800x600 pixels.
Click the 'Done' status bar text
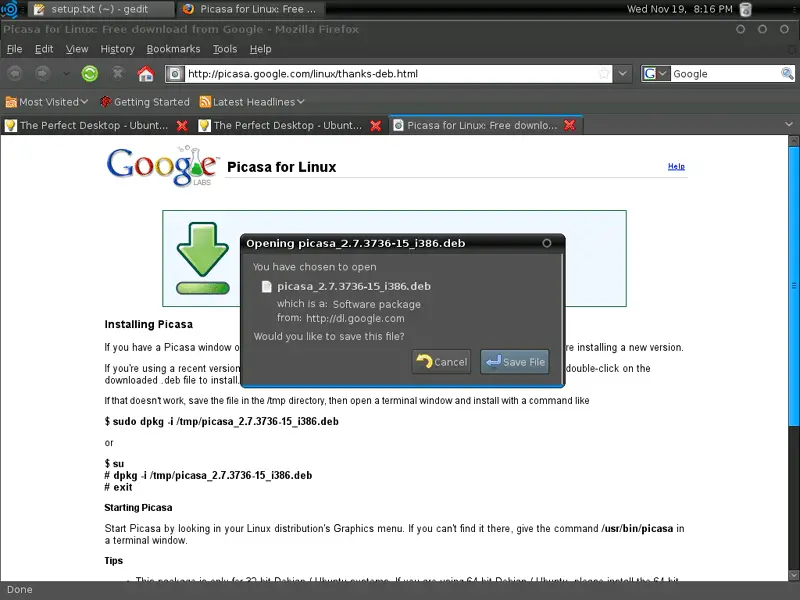click(19, 590)
